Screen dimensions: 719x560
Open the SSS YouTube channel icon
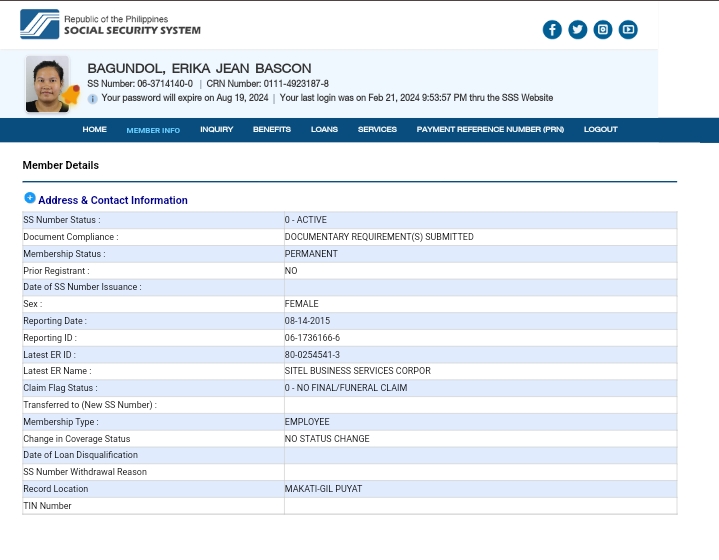[628, 30]
